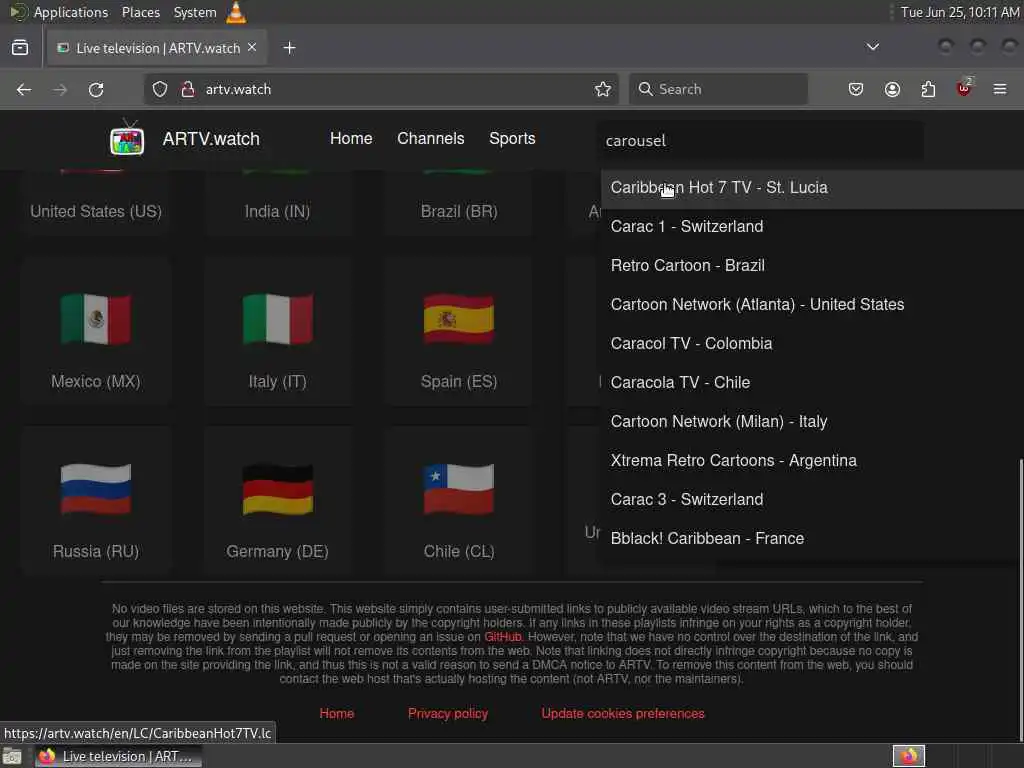This screenshot has height=768, width=1024.
Task: Open the Firefox account icon
Action: coord(892,89)
